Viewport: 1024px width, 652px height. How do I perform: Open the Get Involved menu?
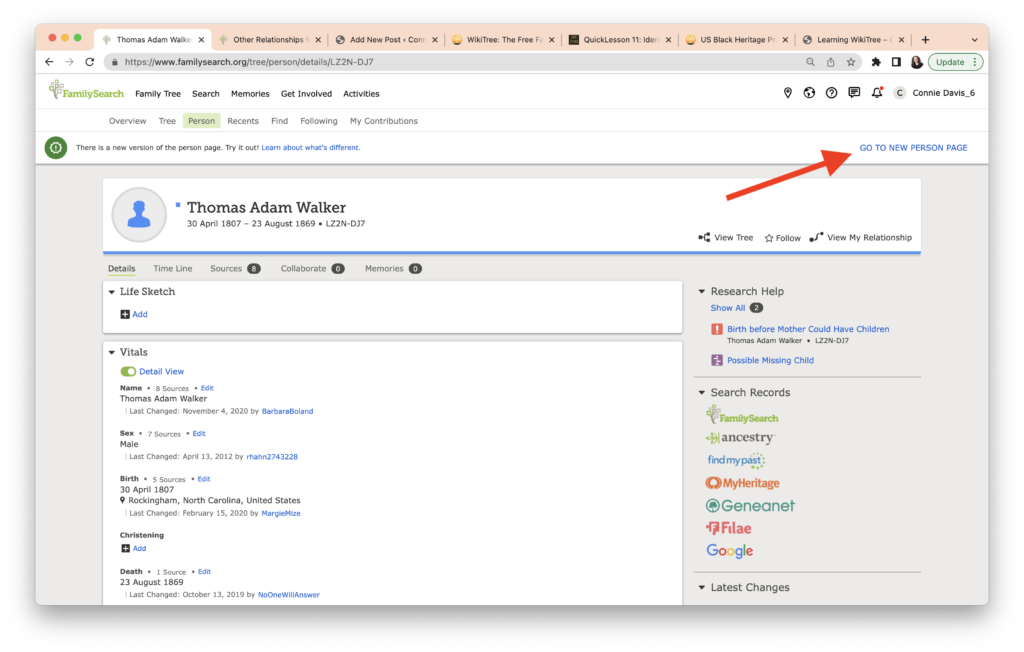point(306,94)
